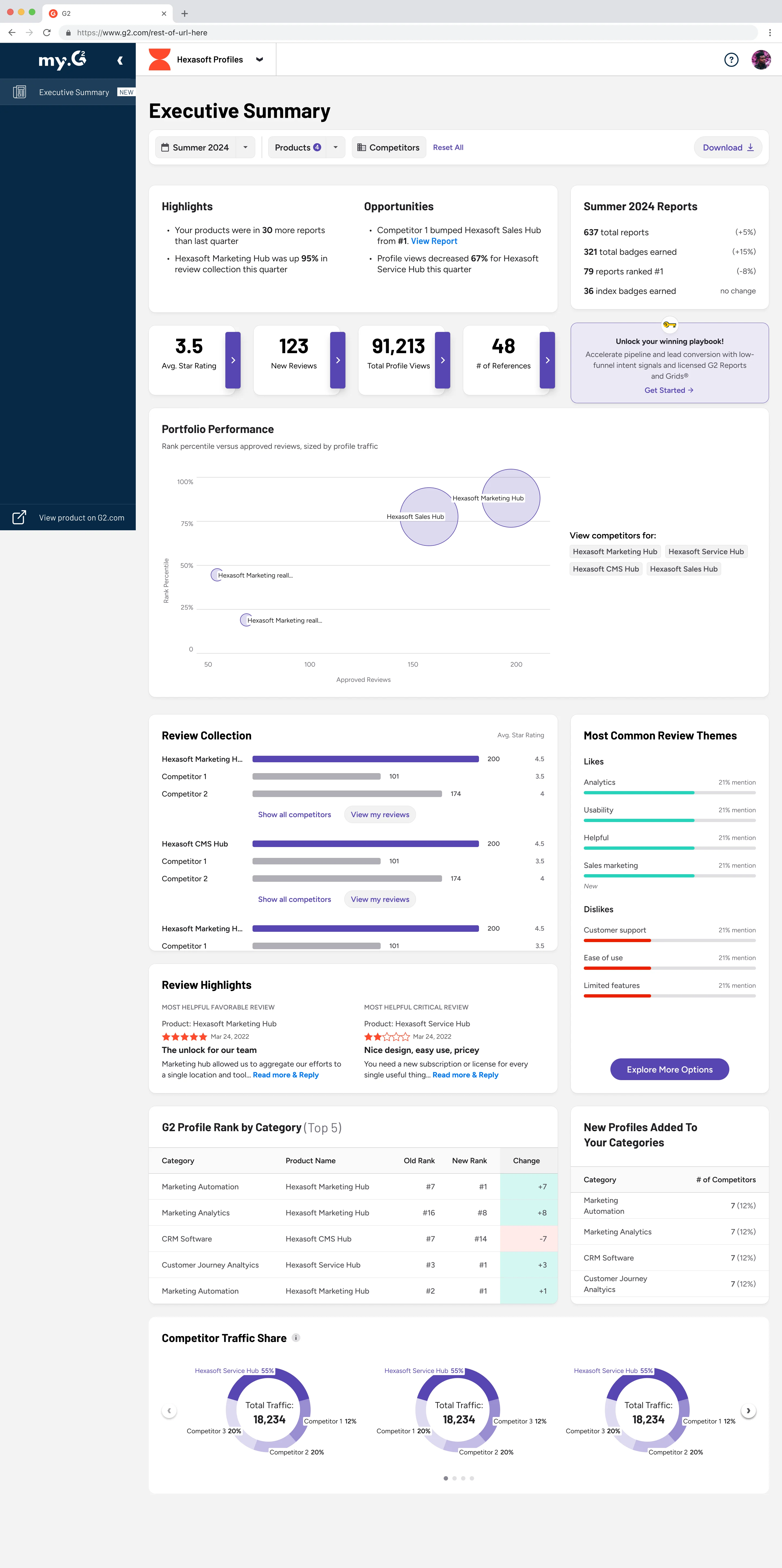Click the my.G2 logo
The image size is (782, 1568).
[62, 60]
